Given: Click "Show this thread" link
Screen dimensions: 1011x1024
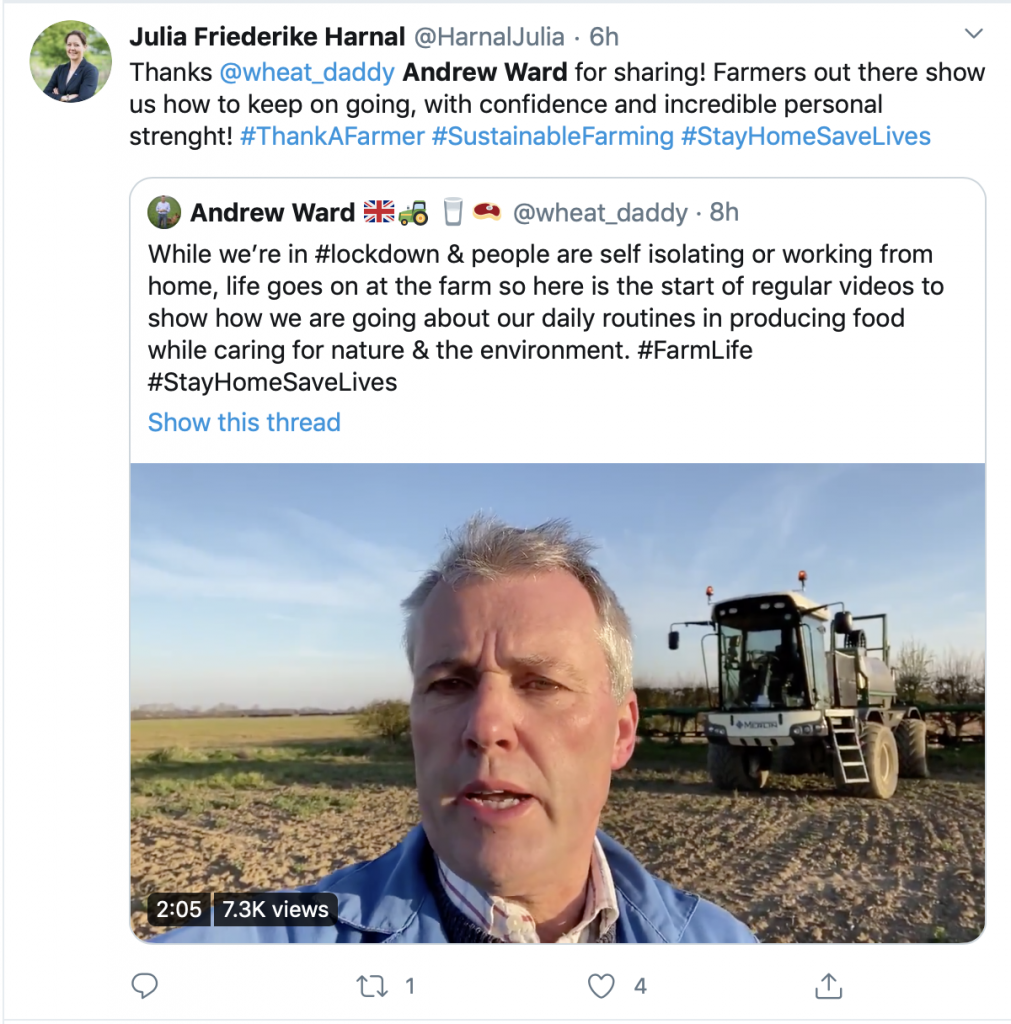Looking at the screenshot, I should pyautogui.click(x=244, y=422).
